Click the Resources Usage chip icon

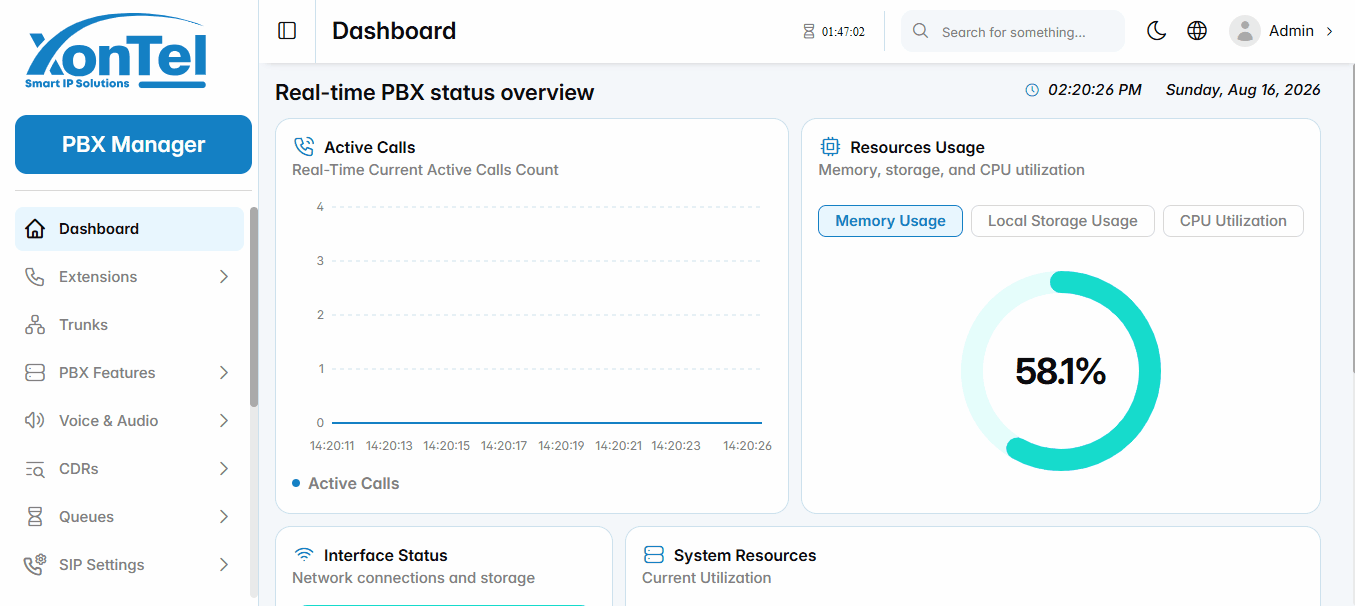[x=830, y=147]
